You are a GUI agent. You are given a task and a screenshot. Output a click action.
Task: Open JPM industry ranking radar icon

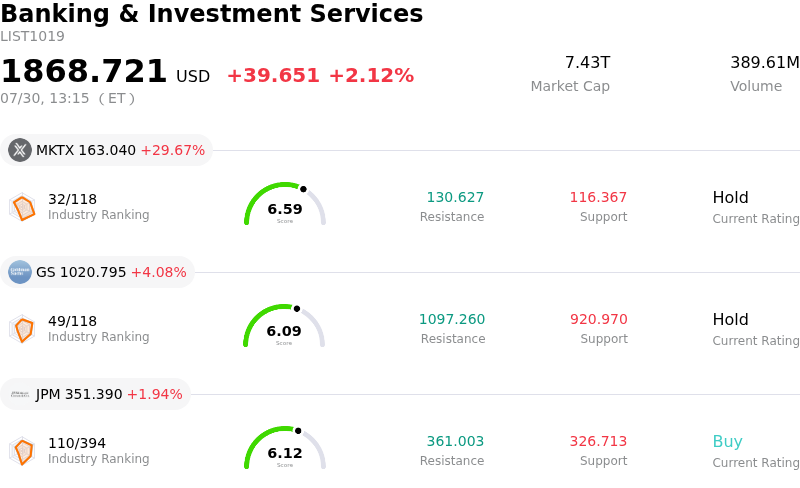pos(22,451)
